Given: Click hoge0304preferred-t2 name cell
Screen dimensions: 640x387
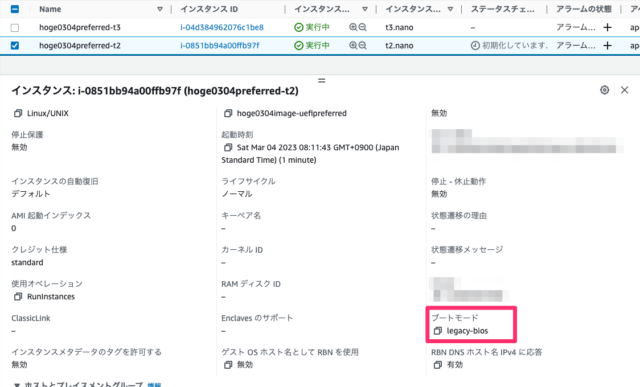Looking at the screenshot, I should pyautogui.click(x=80, y=45).
